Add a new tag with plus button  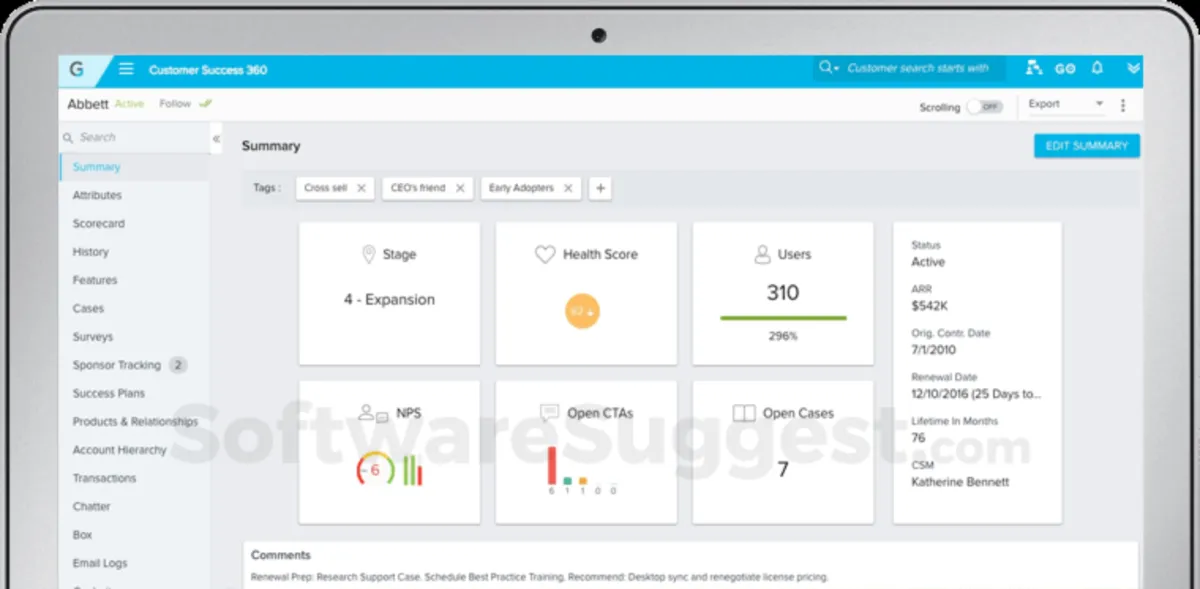pos(600,188)
